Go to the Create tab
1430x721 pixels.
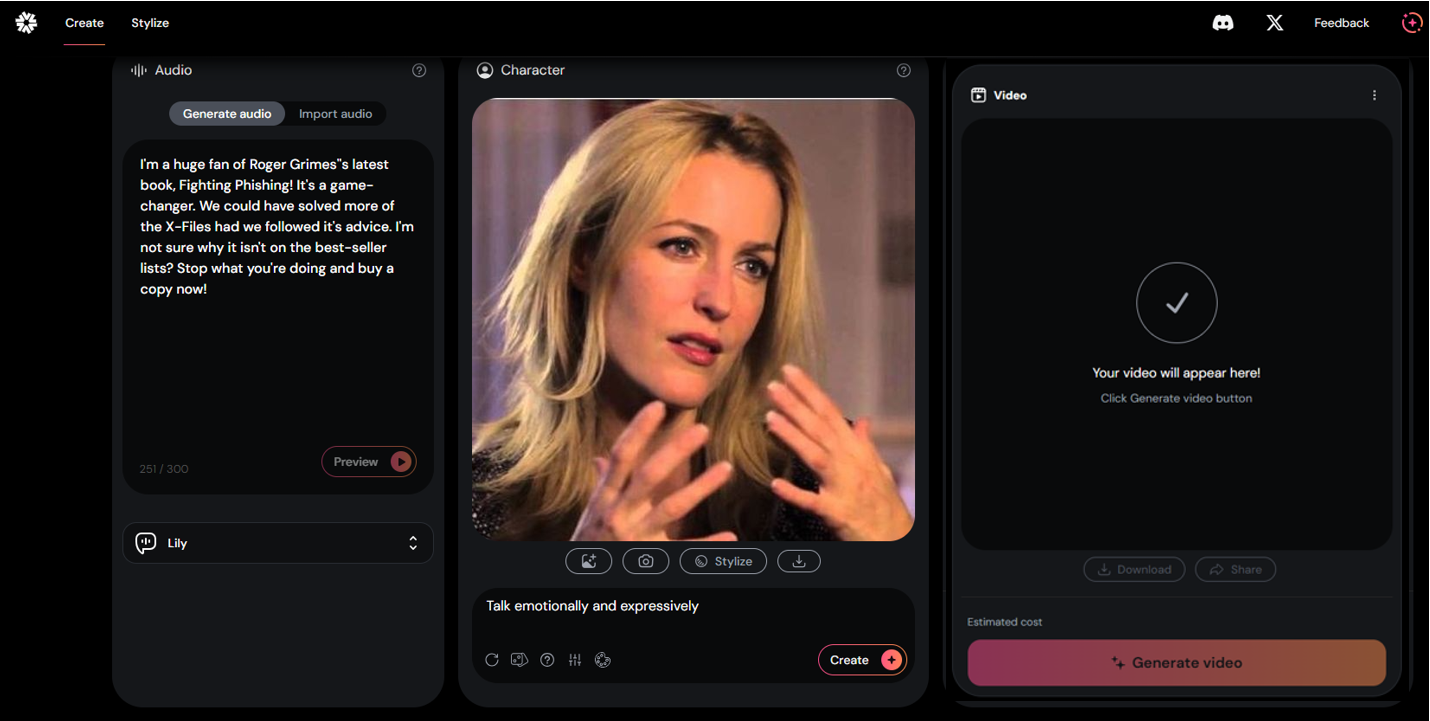[84, 23]
